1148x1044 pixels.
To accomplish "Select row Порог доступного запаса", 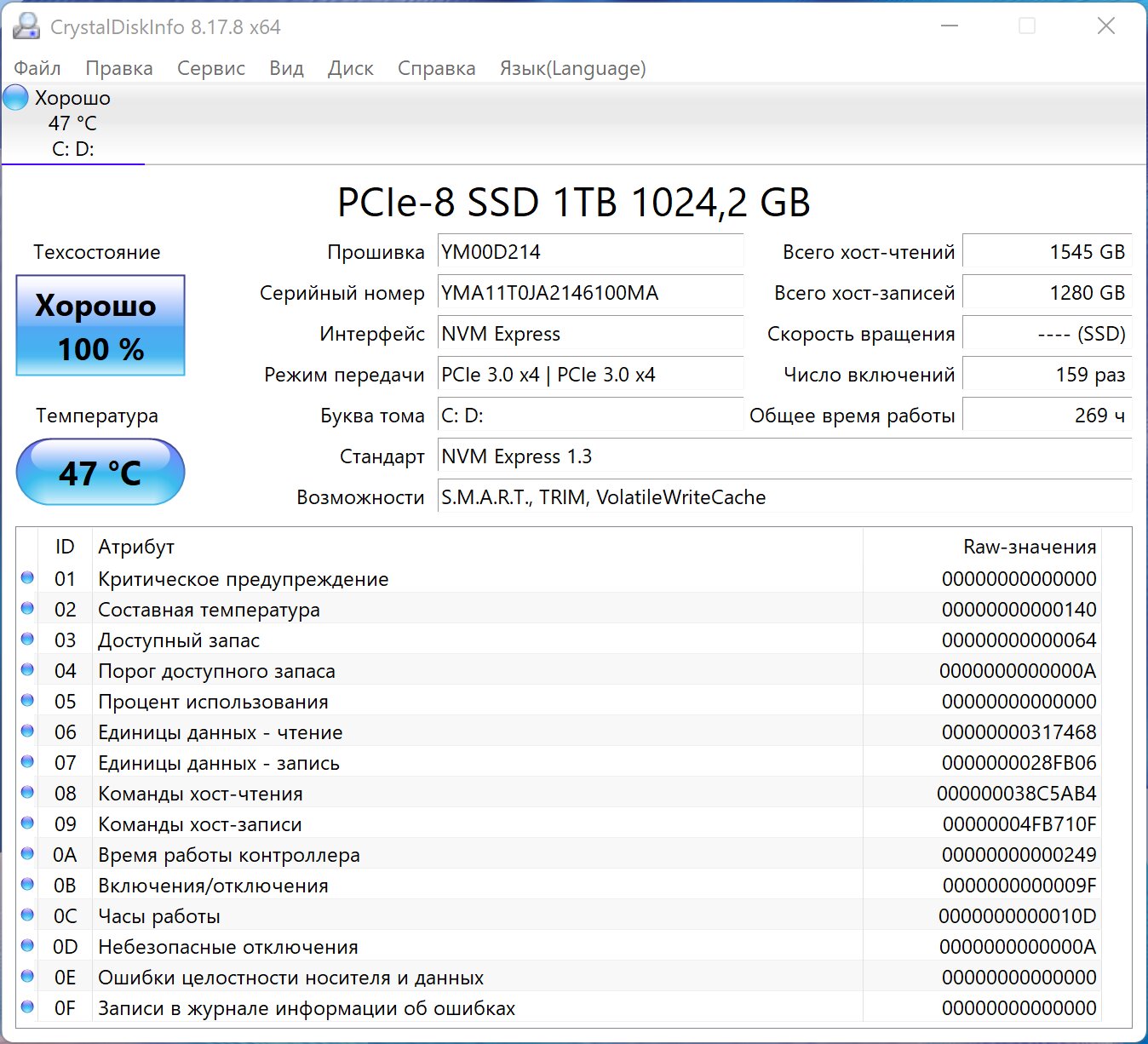I will point(559,671).
